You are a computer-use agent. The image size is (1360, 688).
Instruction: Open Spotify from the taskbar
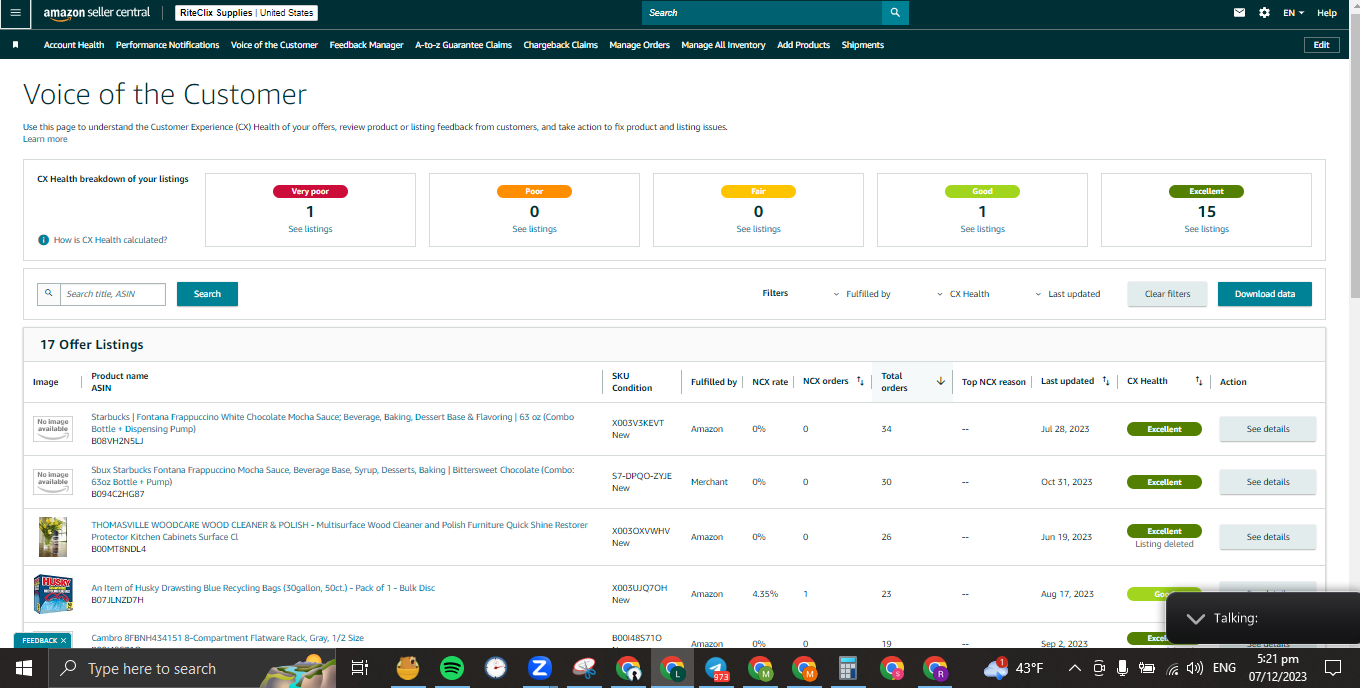click(451, 668)
